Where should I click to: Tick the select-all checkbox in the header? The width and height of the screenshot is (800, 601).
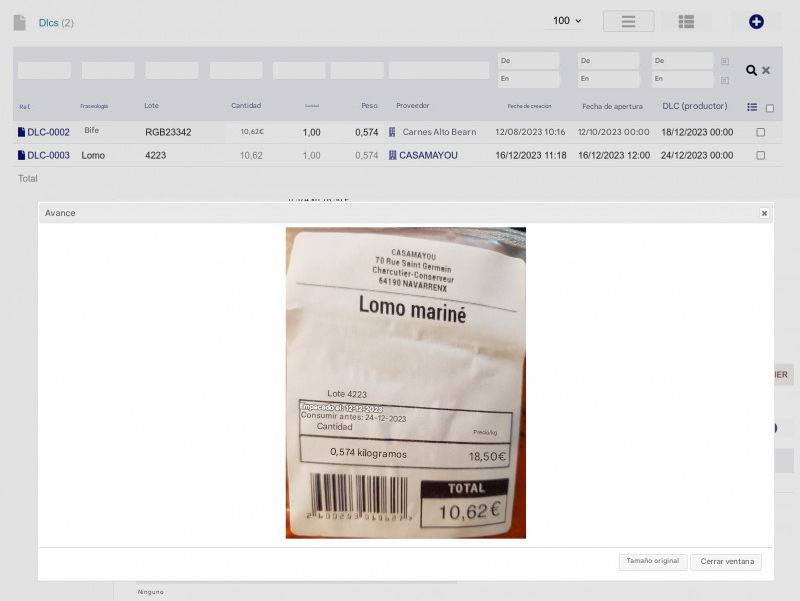click(770, 108)
